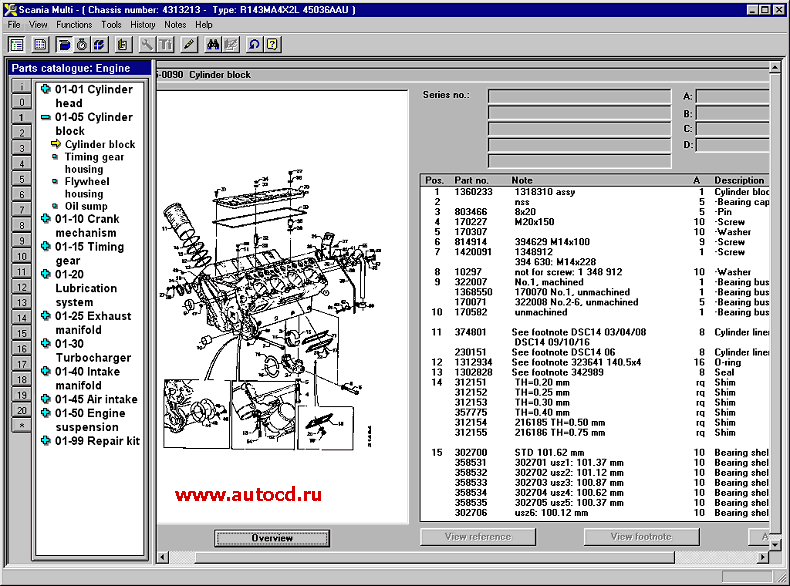Expand the 01-40 Intake manifold node
The height and width of the screenshot is (586, 790).
click(x=45, y=371)
